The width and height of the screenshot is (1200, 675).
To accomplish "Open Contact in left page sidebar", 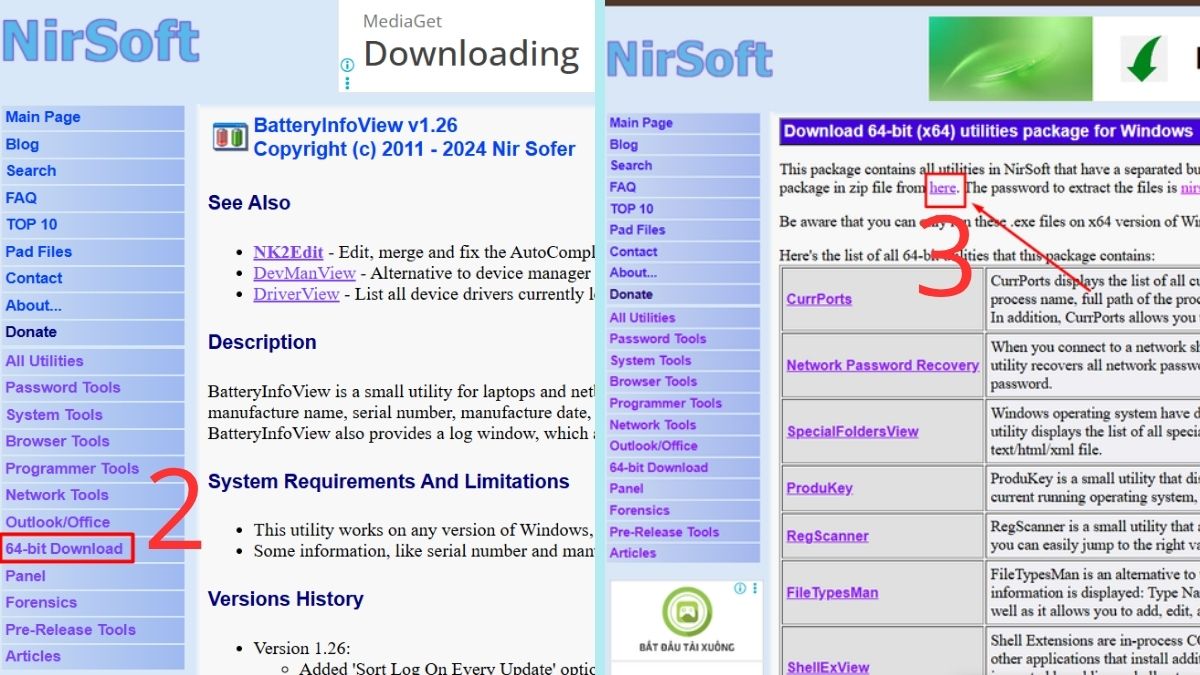I will pyautogui.click(x=34, y=278).
